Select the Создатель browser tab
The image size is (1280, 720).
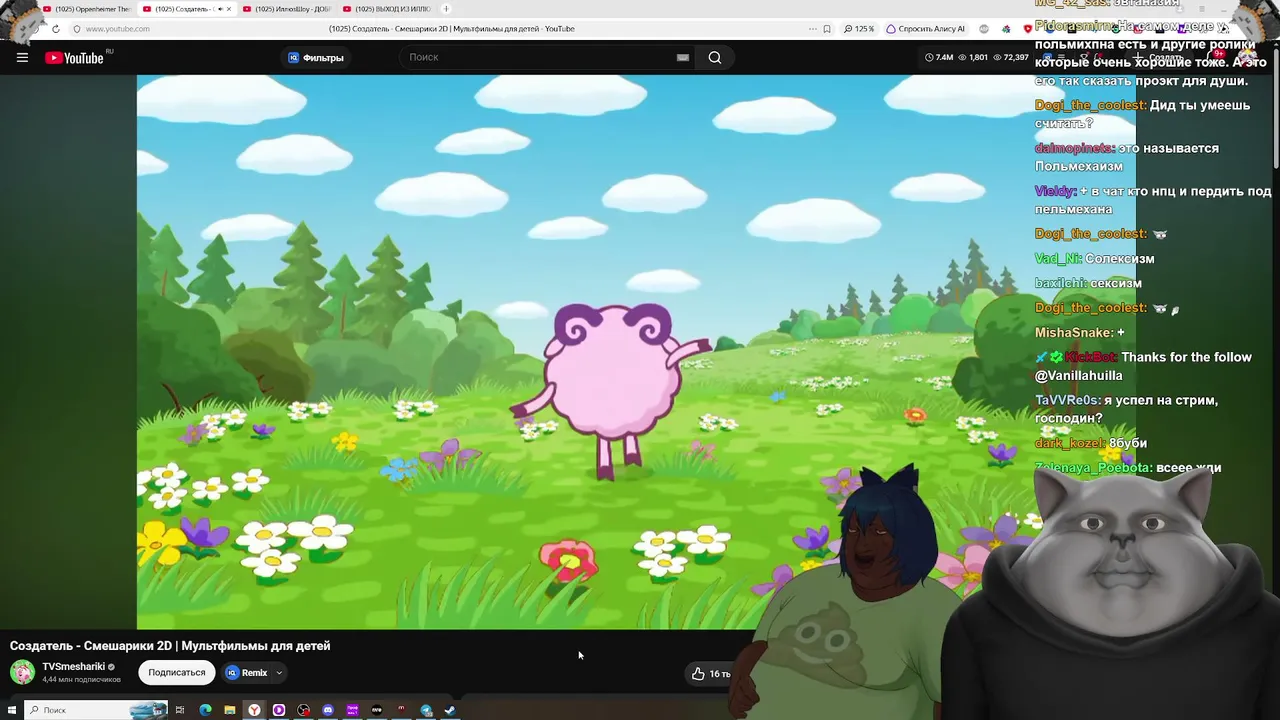coord(185,9)
